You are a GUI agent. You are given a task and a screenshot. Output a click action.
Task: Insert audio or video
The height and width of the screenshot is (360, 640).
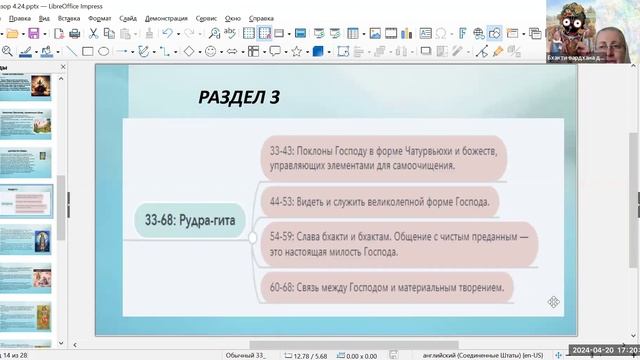[x=391, y=33]
